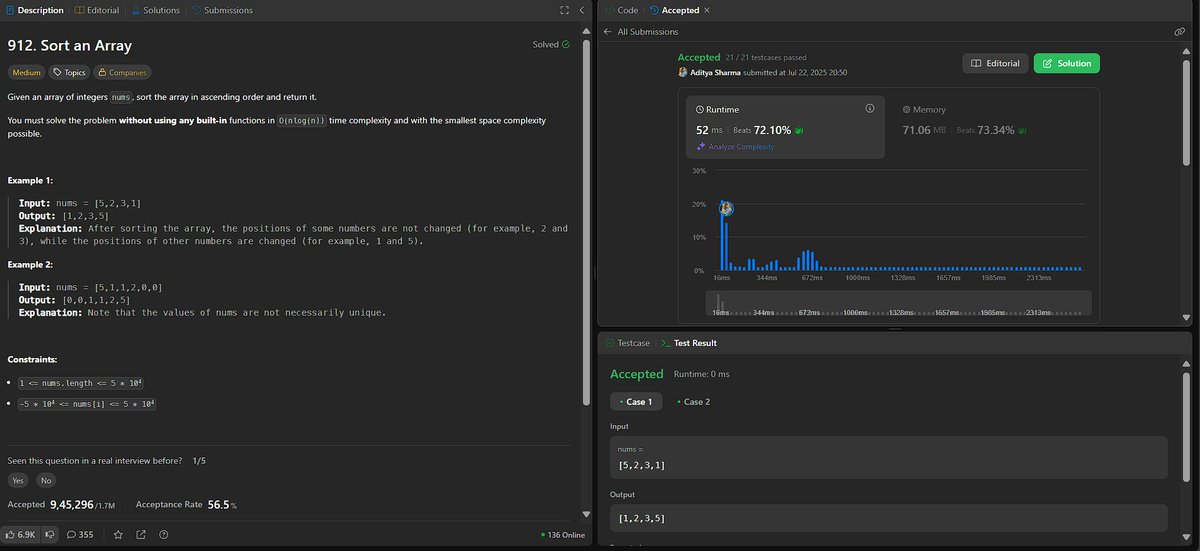Open Aditya Sharma's profile avatar

point(683,73)
